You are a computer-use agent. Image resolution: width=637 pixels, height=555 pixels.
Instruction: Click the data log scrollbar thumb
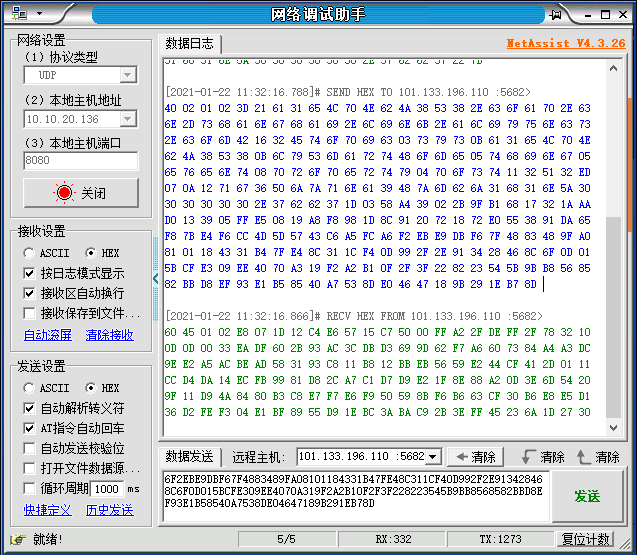[613, 317]
